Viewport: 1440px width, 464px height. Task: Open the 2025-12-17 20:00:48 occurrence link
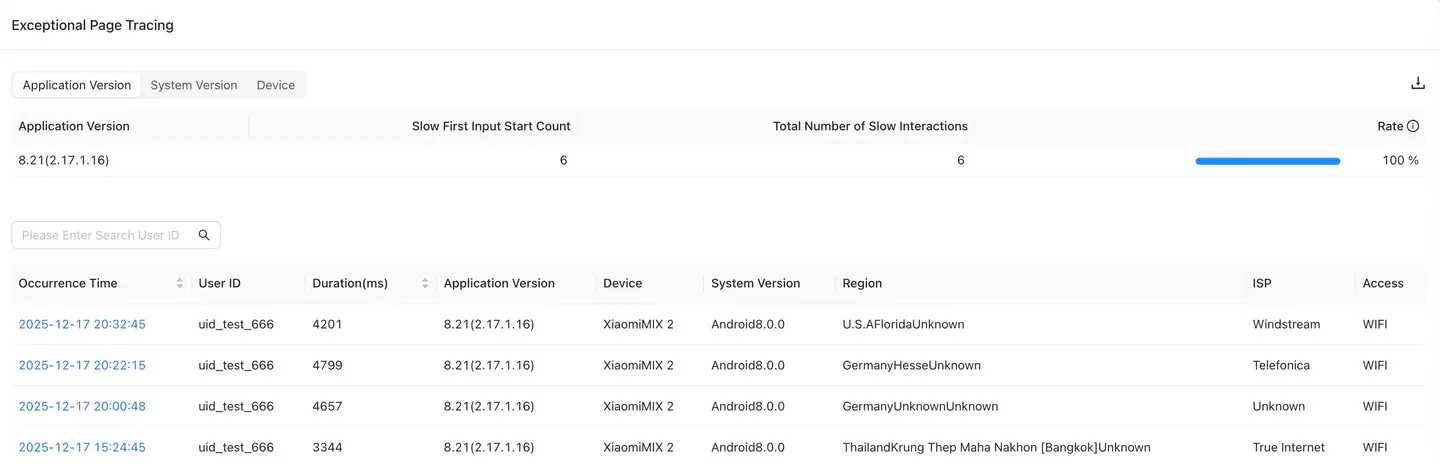click(82, 406)
